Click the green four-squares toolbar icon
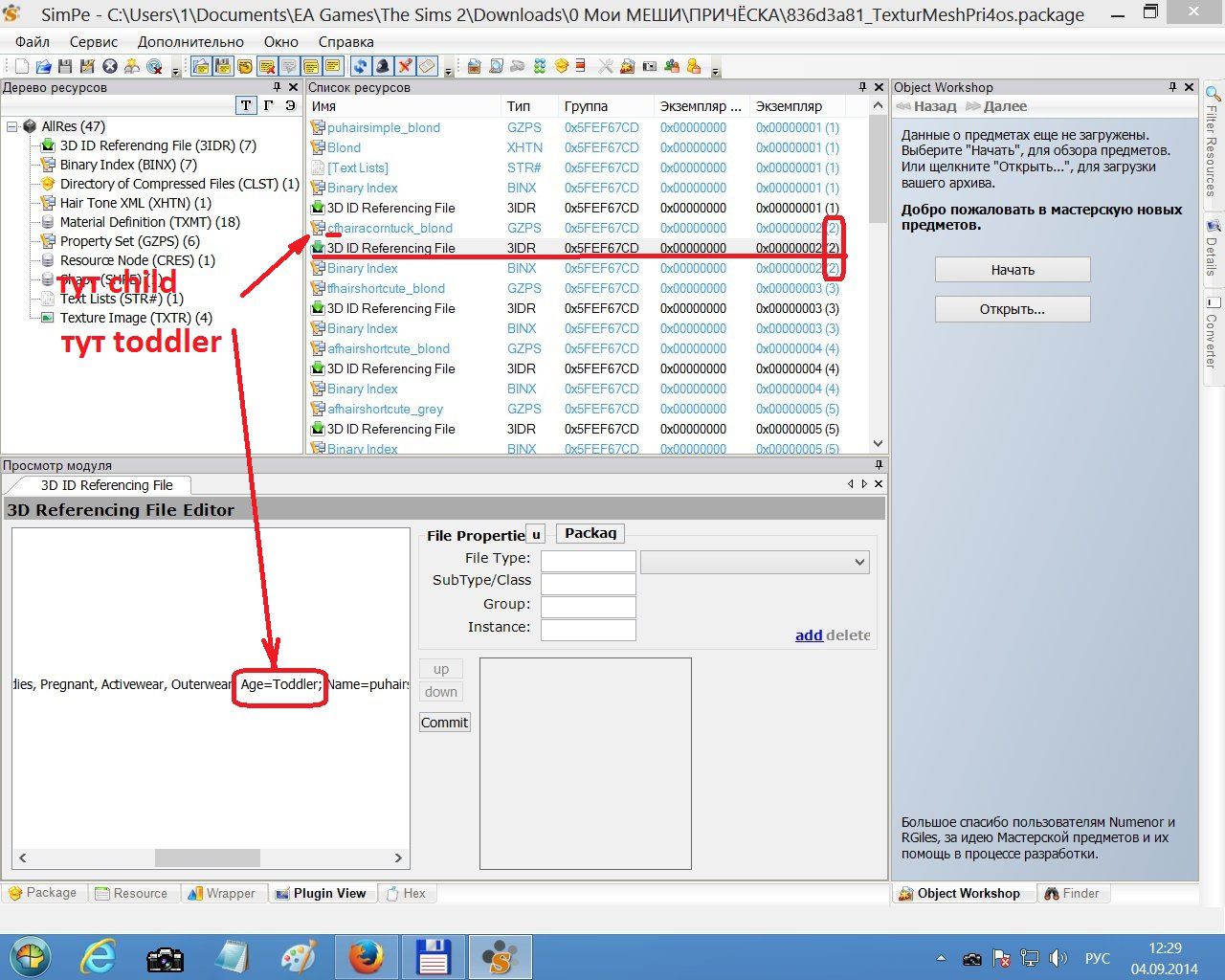Screen dimensions: 1225x980 [540, 66]
